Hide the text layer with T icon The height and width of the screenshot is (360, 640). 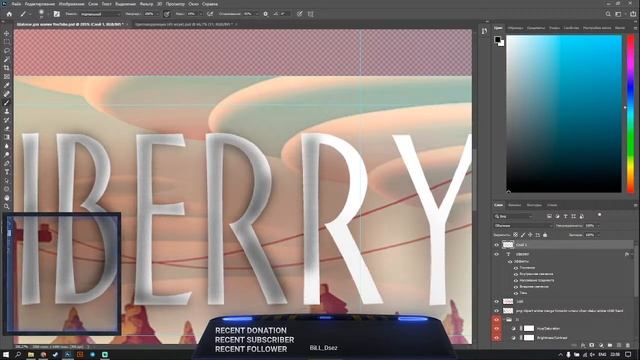pyautogui.click(x=497, y=254)
